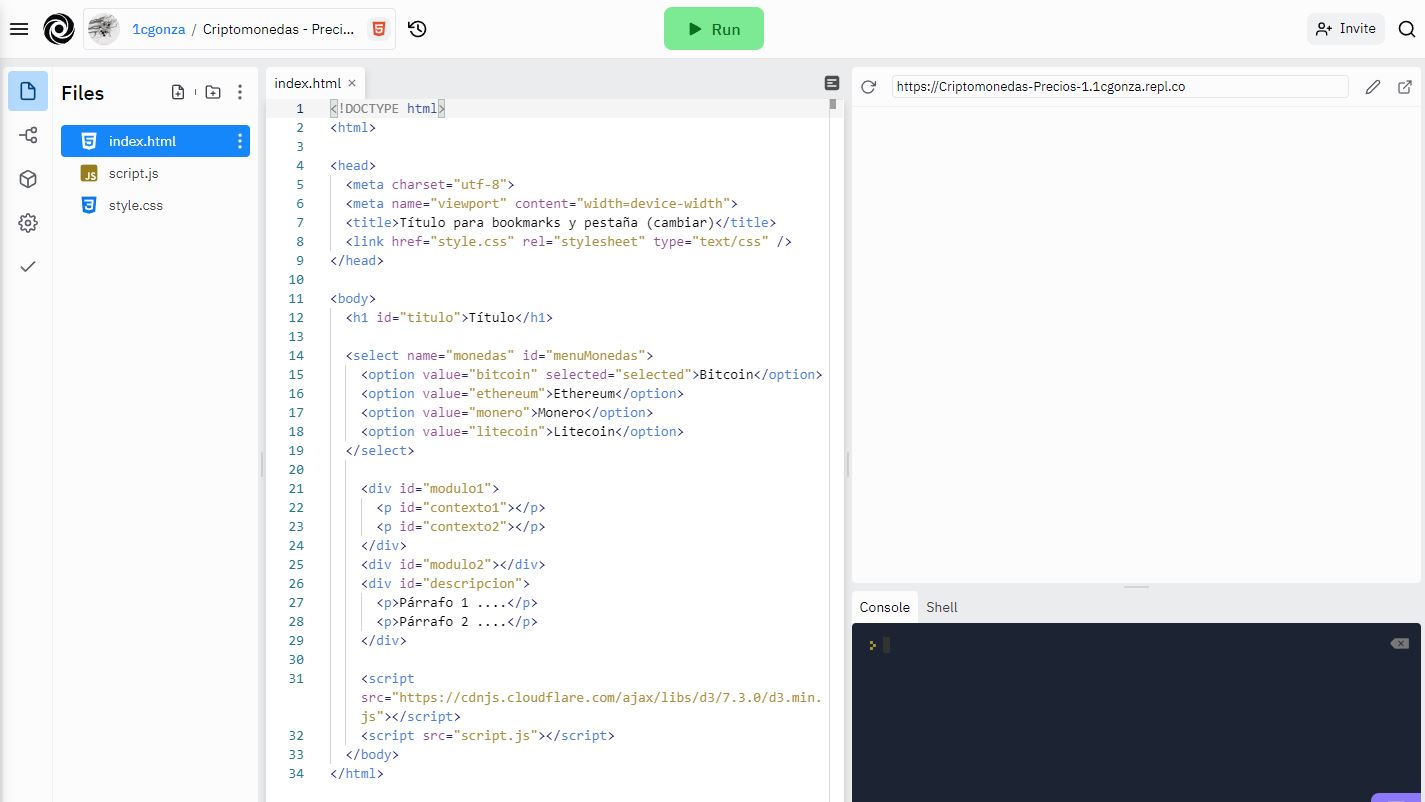
Task: Clear the console output
Action: tap(1399, 644)
